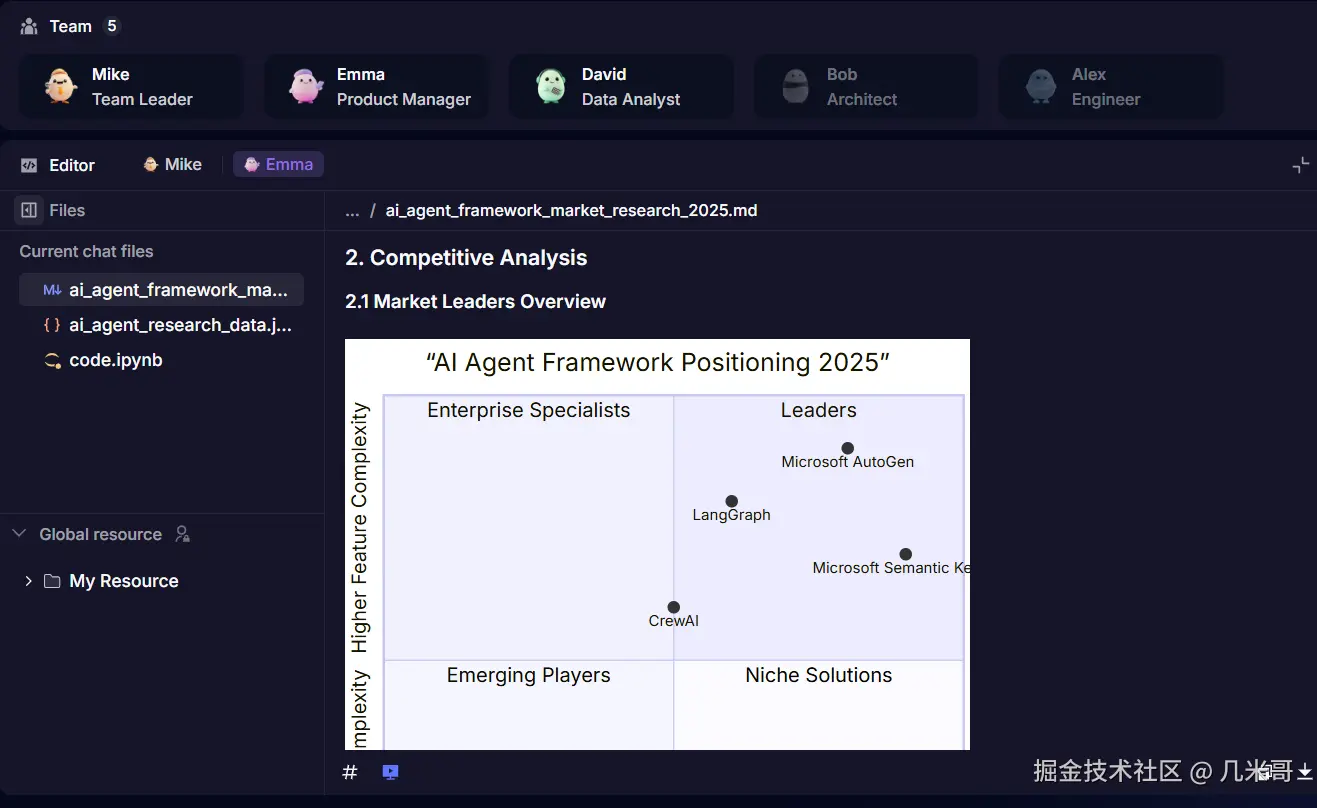Click the AI Agent Framework Positioning chart

pos(657,544)
